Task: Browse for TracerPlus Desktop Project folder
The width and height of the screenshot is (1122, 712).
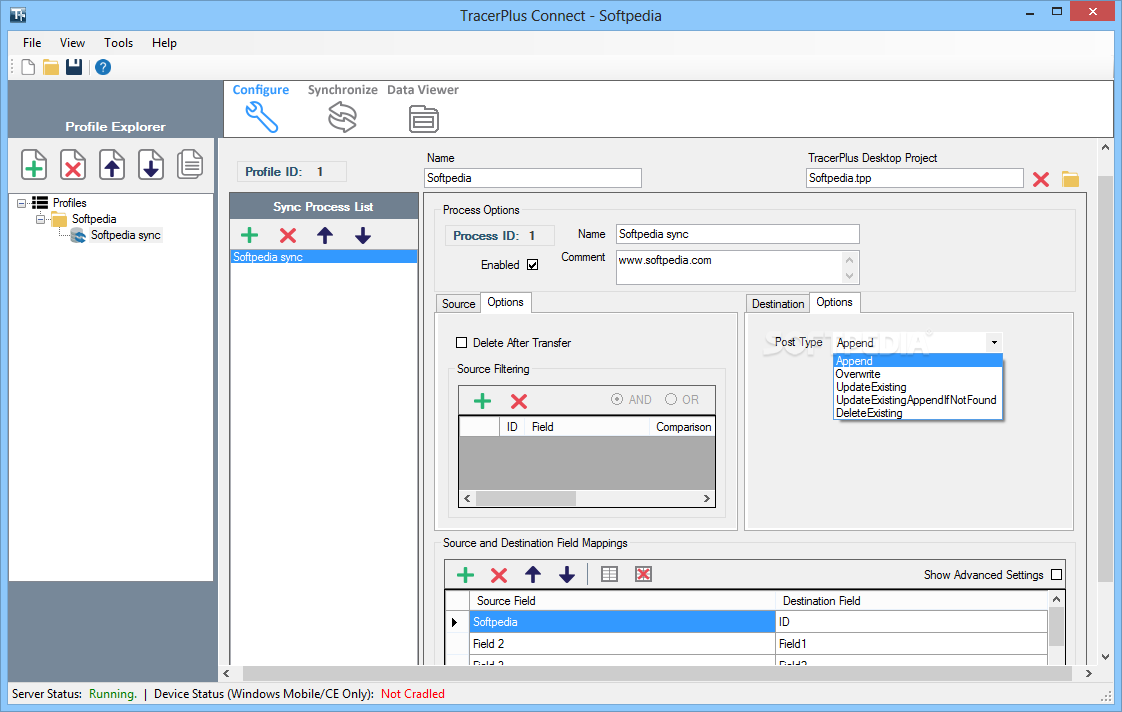Action: [1070, 179]
